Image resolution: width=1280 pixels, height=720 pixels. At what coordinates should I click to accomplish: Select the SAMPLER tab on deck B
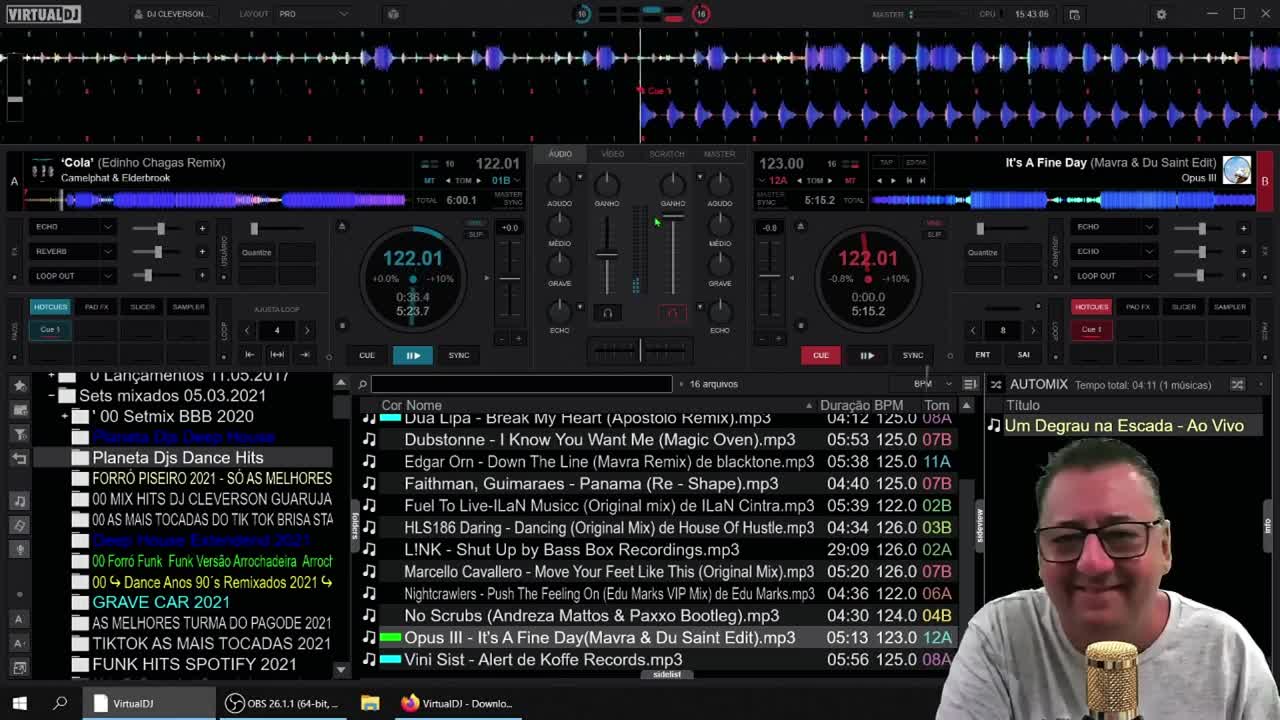pyautogui.click(x=1230, y=307)
